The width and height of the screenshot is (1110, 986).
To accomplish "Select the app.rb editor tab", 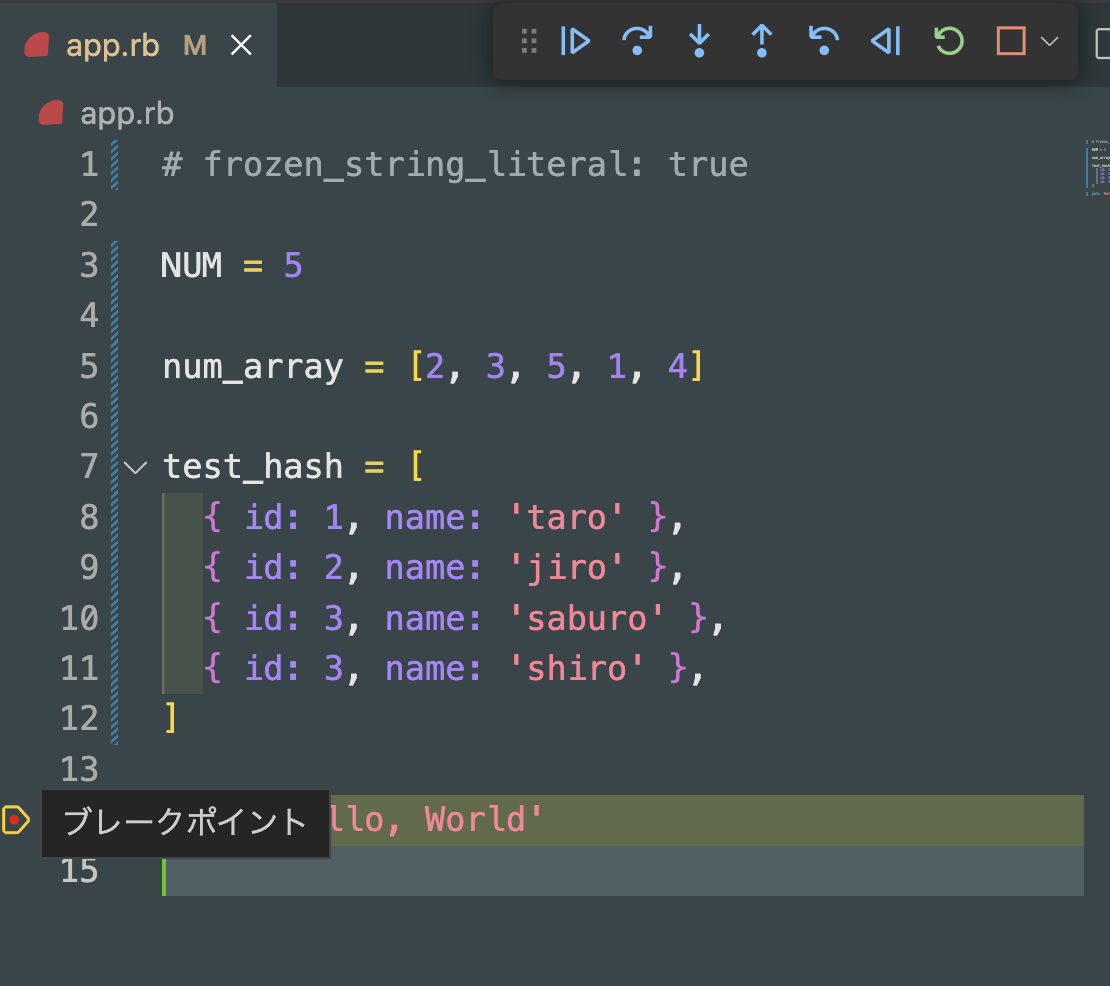I will pyautogui.click(x=113, y=45).
